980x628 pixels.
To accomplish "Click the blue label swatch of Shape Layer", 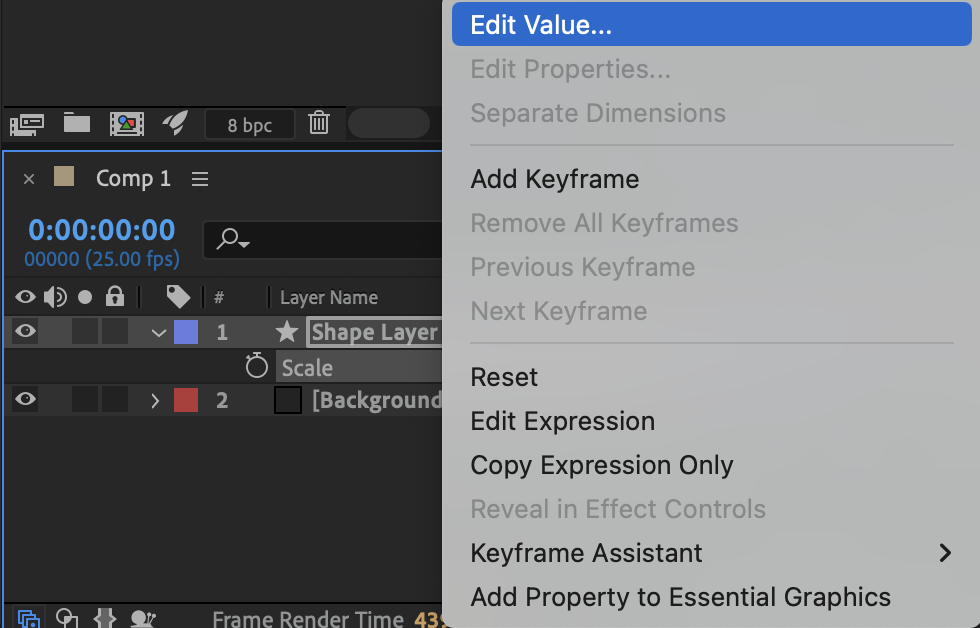I will pos(186,332).
